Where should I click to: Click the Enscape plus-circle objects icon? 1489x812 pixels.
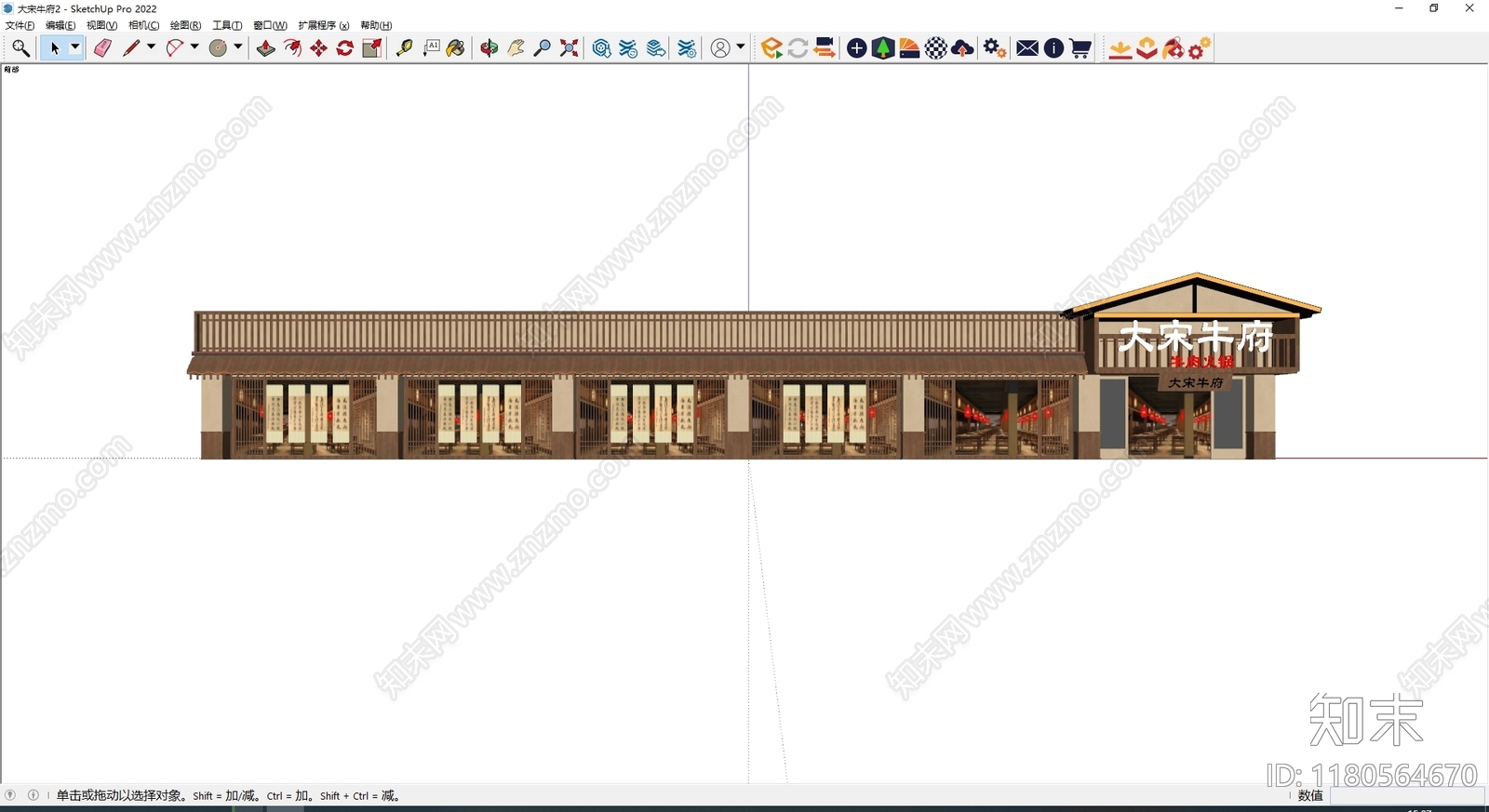pyautogui.click(x=857, y=48)
